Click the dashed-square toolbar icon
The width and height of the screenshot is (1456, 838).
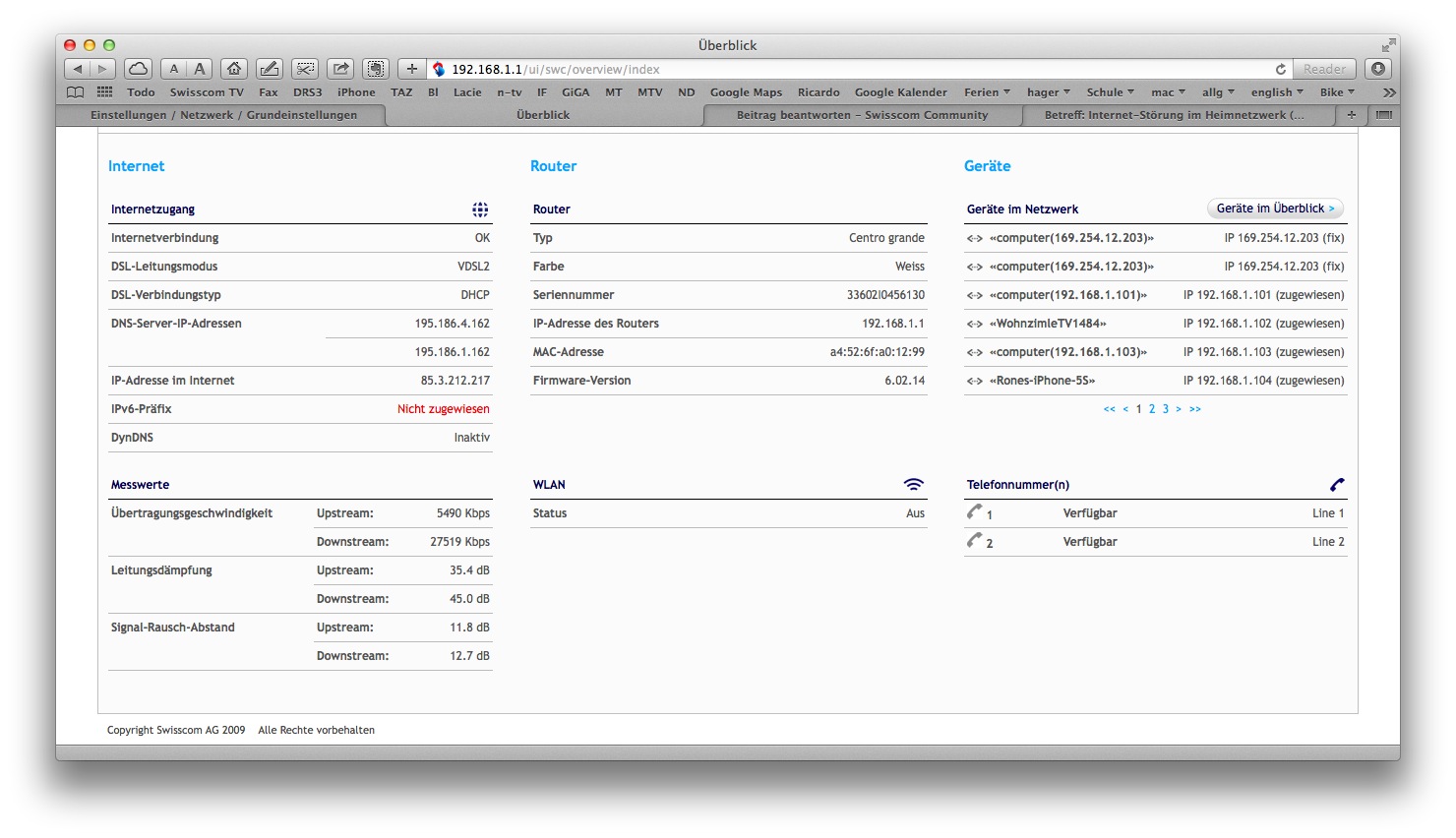point(376,69)
